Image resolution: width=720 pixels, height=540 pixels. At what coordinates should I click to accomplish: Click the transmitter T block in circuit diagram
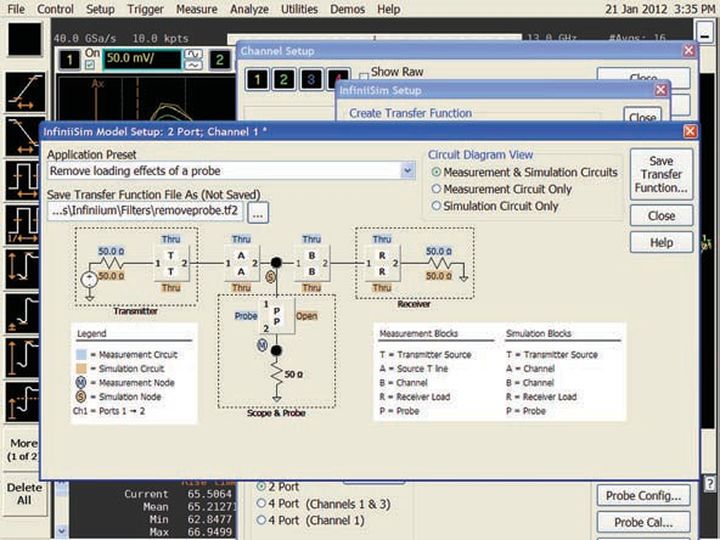[x=171, y=264]
